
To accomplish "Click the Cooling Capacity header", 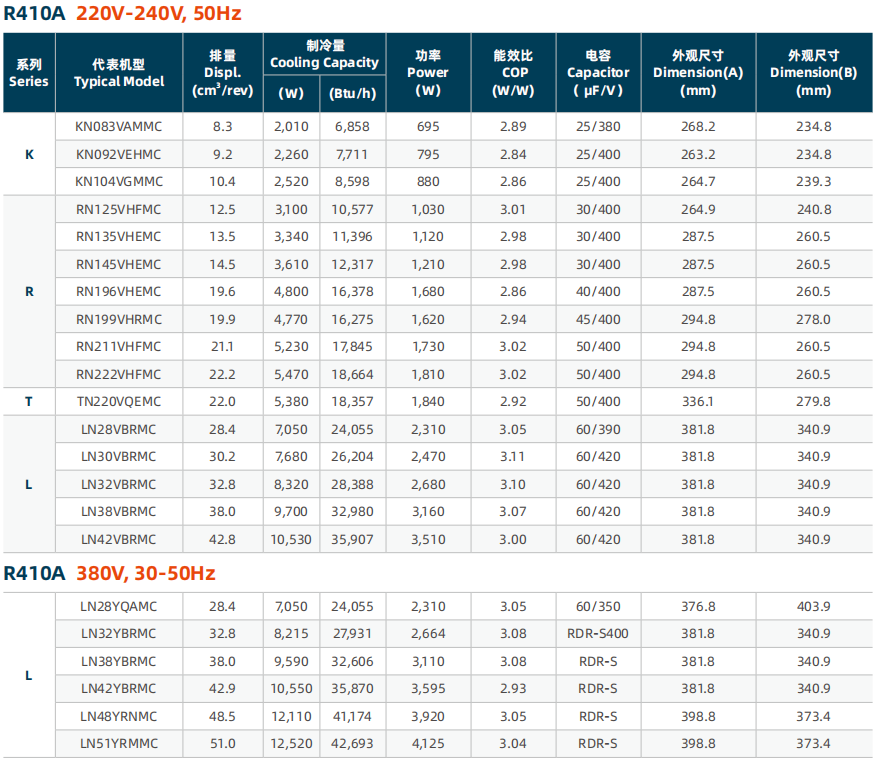I will (x=324, y=54).
